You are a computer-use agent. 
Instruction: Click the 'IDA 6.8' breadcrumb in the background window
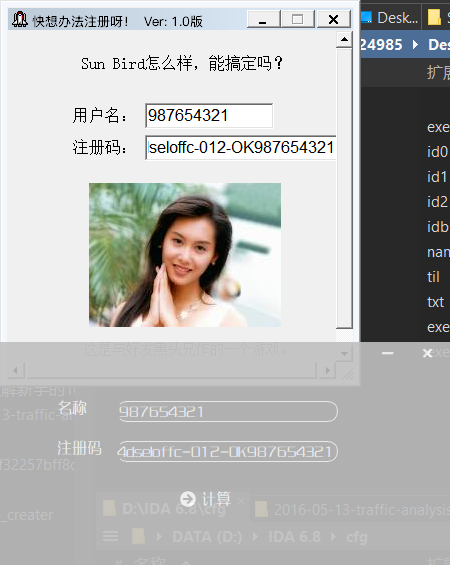click(294, 537)
